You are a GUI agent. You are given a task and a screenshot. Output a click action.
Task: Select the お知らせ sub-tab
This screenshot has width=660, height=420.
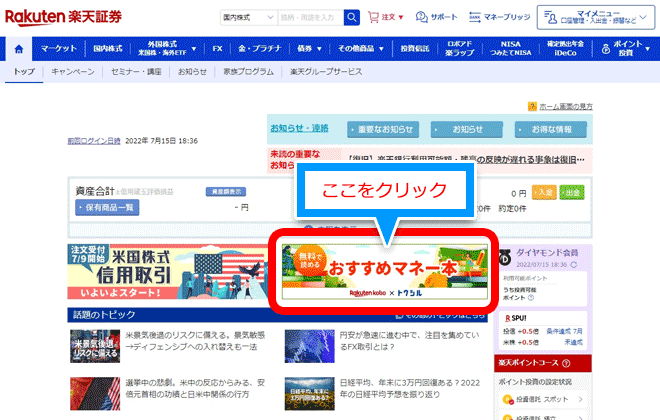click(x=192, y=72)
